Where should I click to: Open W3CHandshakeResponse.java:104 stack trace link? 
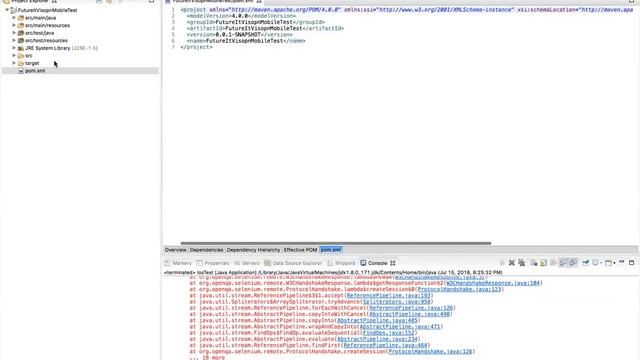(493, 283)
